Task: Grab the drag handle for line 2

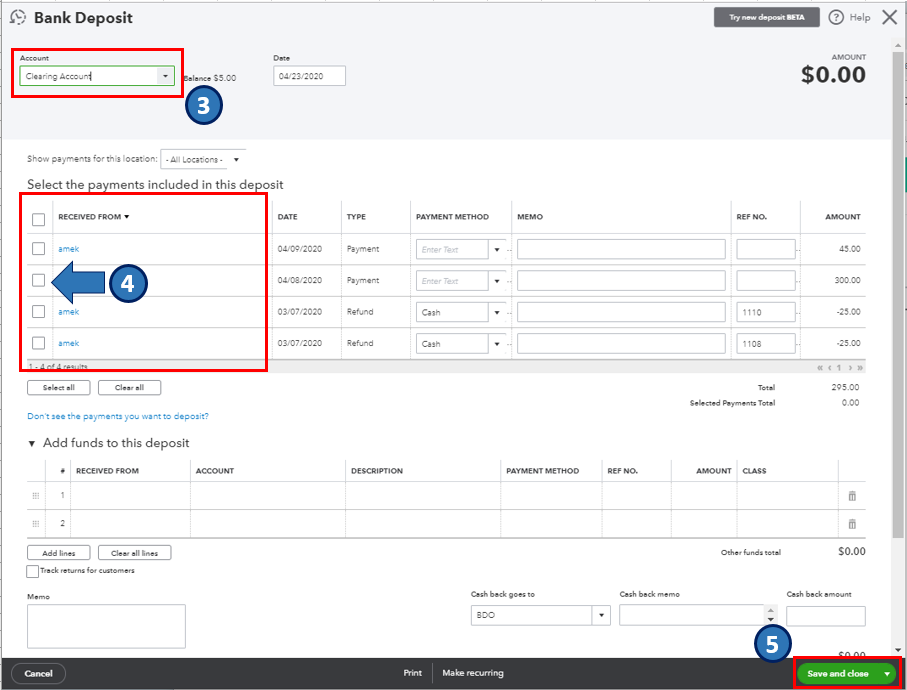Action: 37,523
